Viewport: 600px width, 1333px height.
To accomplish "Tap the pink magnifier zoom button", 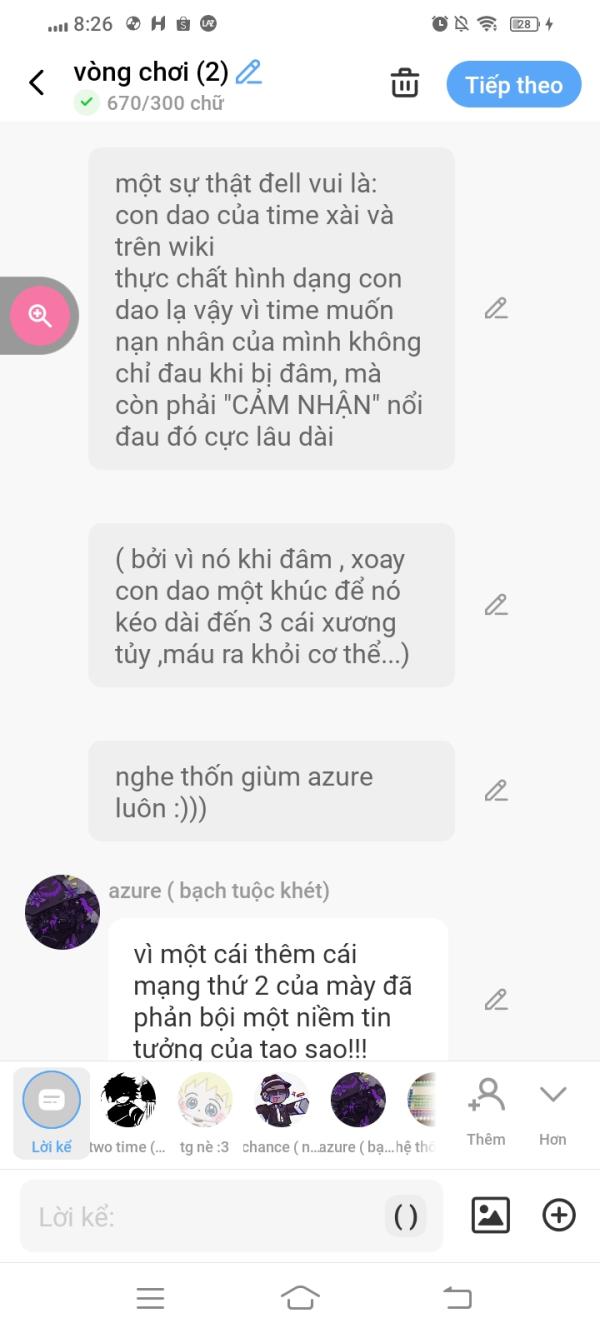I will [40, 316].
